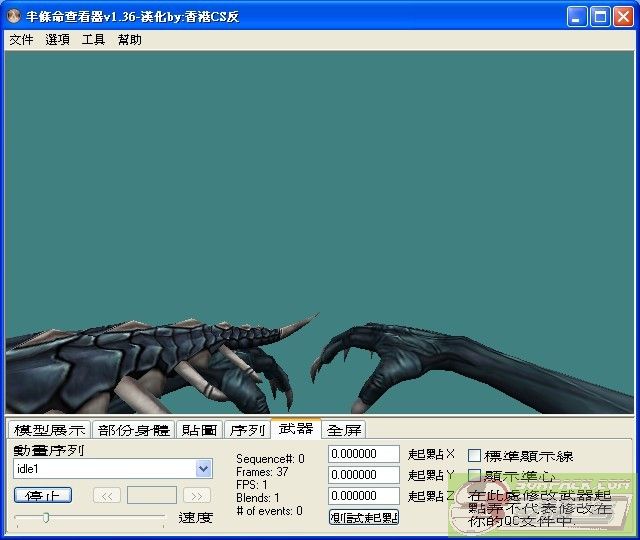Switch to the 模型展示 tab
Viewport: 640px width, 540px height.
point(49,430)
